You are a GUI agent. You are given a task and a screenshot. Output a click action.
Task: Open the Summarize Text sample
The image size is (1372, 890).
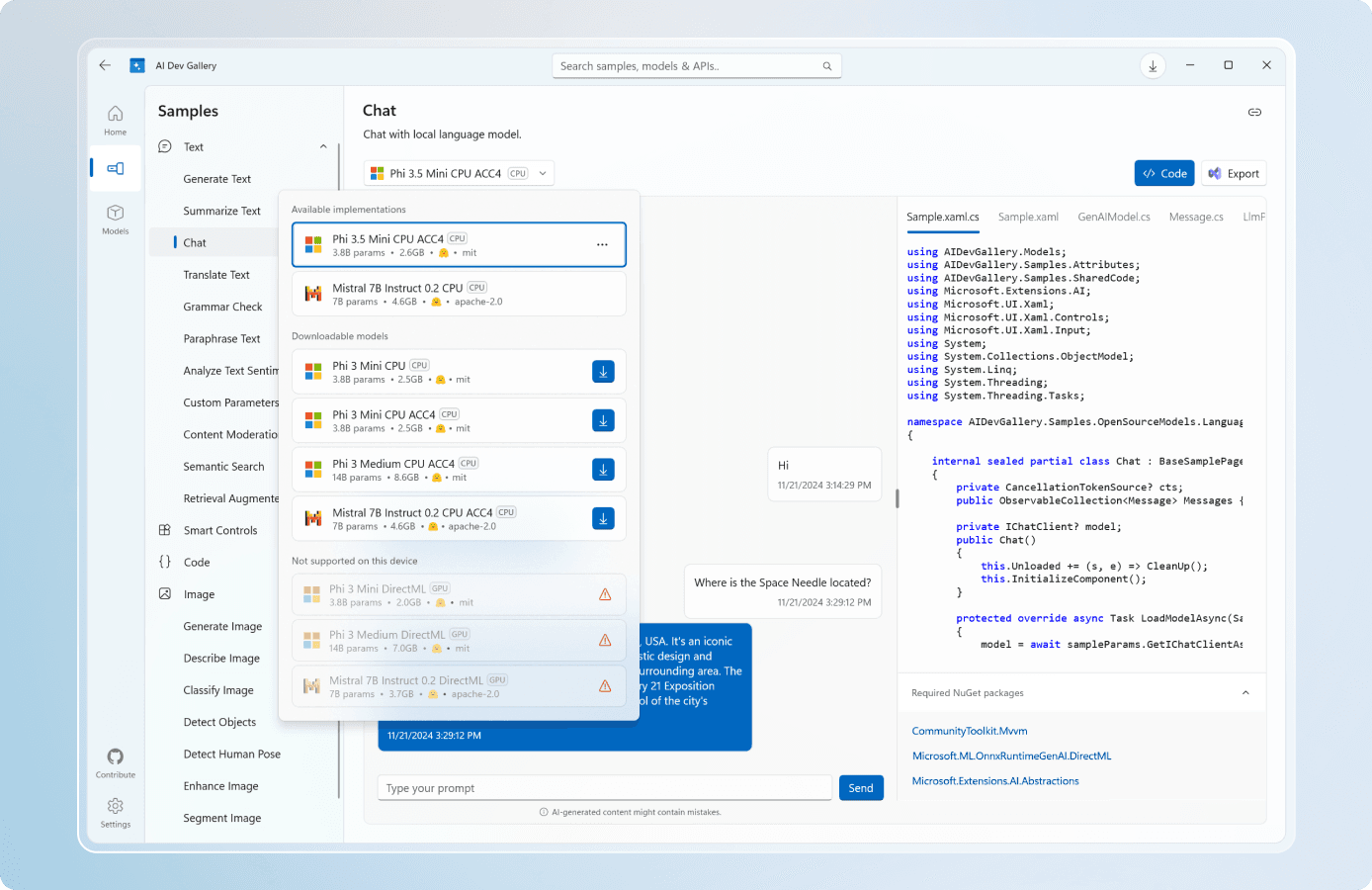point(221,212)
